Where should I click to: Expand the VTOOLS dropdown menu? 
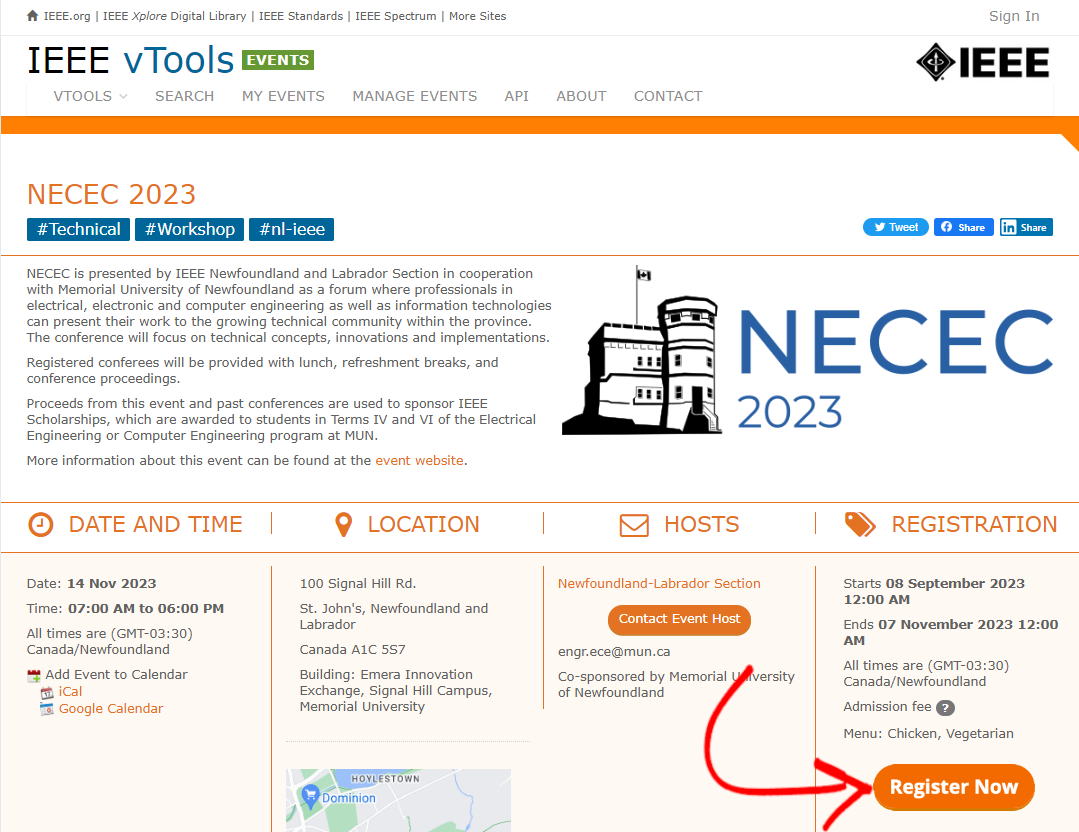pyautogui.click(x=89, y=96)
